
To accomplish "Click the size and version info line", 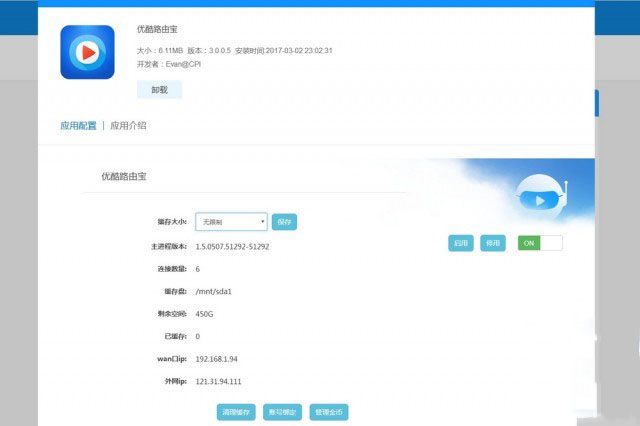I will click(x=235, y=51).
